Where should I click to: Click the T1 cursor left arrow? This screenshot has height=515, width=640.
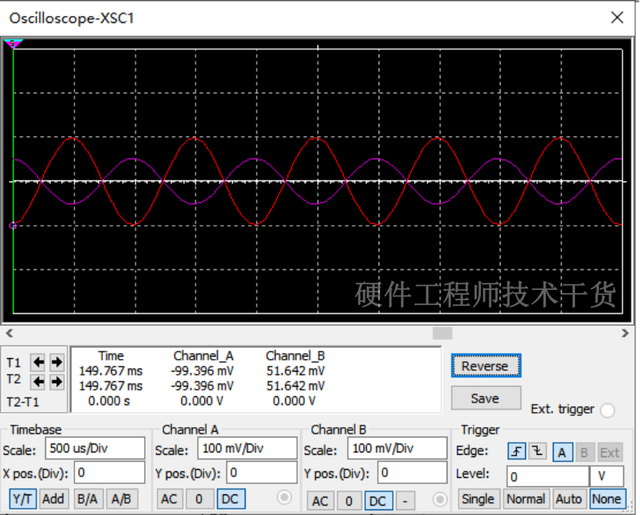tap(38, 362)
